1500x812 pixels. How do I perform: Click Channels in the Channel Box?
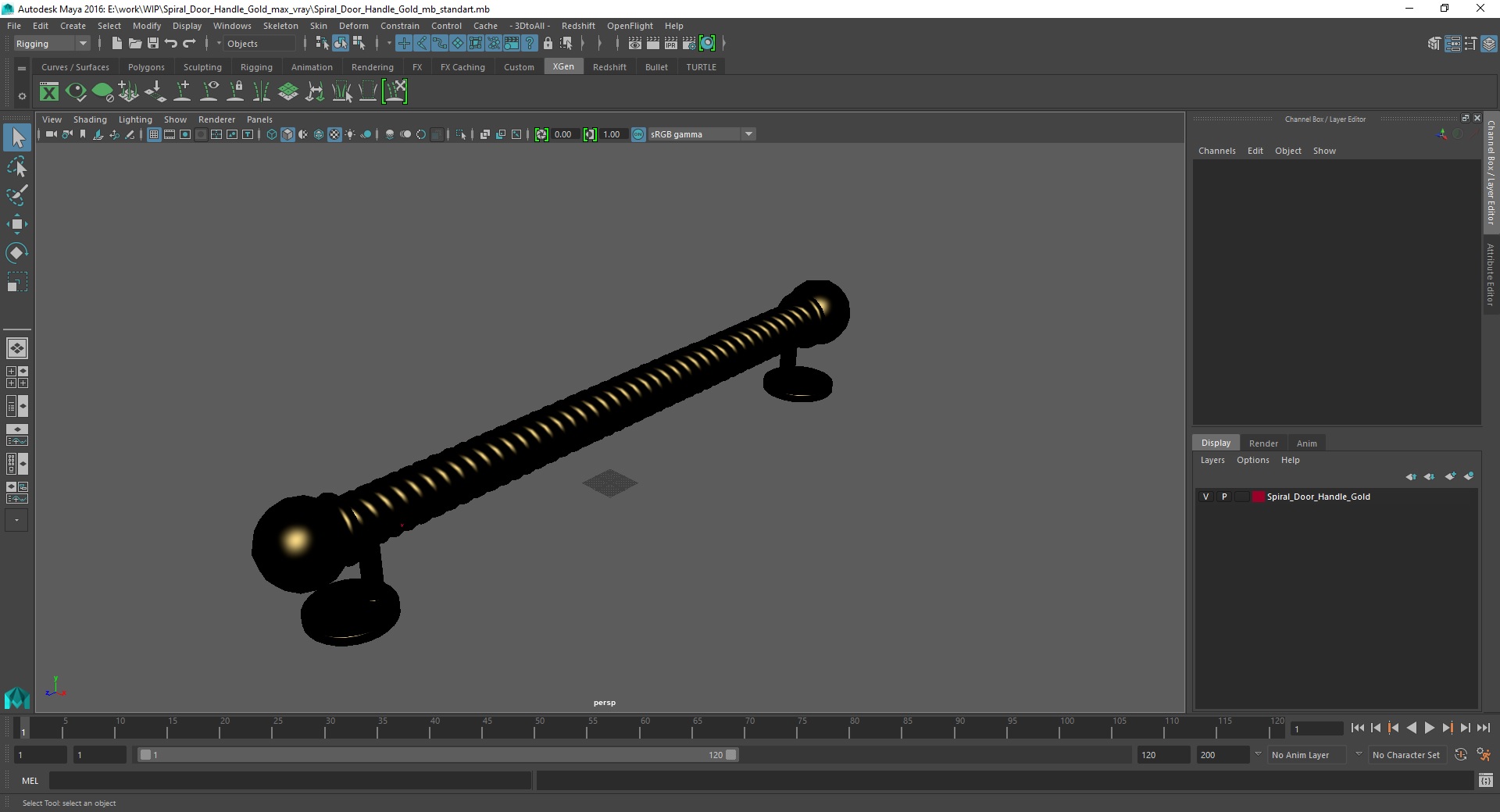1216,151
